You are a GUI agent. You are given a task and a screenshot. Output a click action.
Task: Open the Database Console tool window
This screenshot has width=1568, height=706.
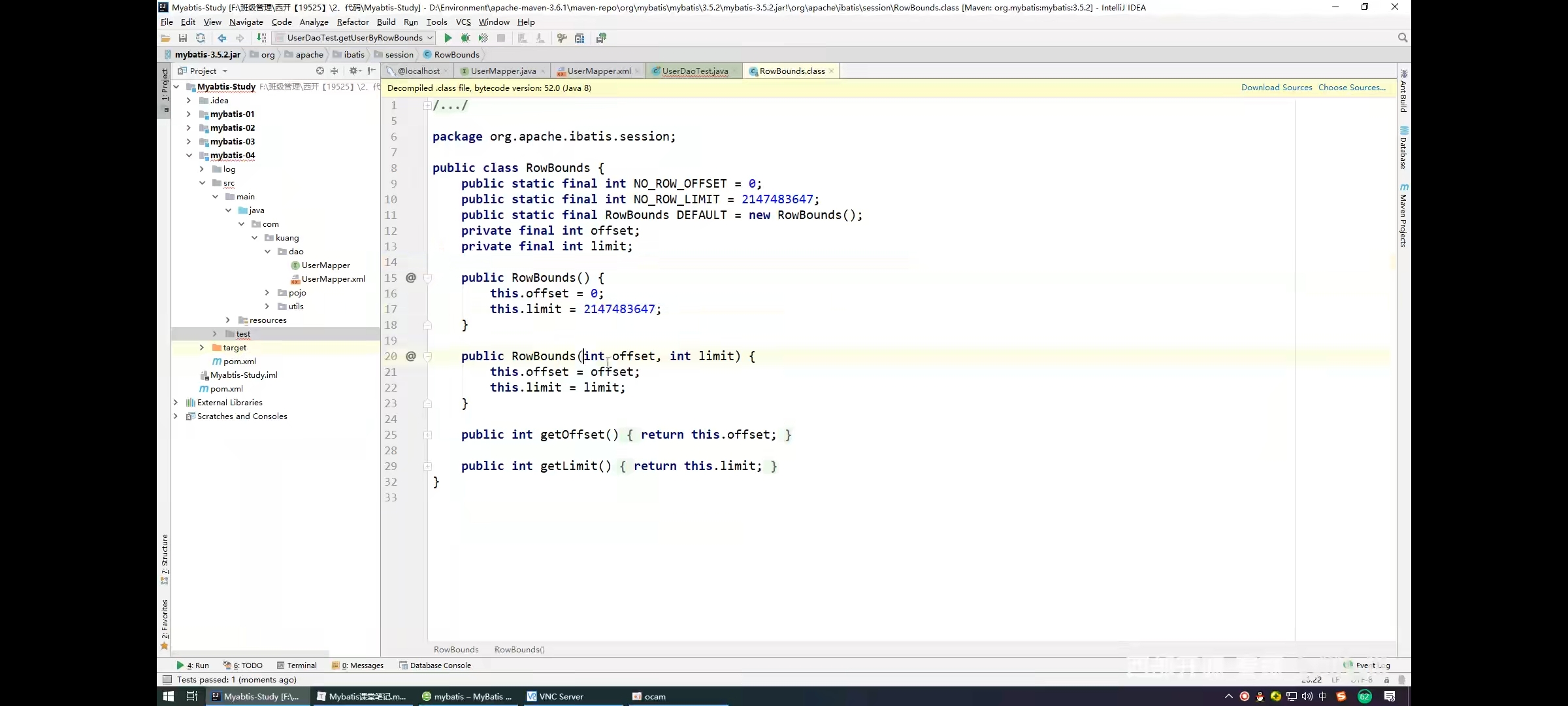coord(435,665)
